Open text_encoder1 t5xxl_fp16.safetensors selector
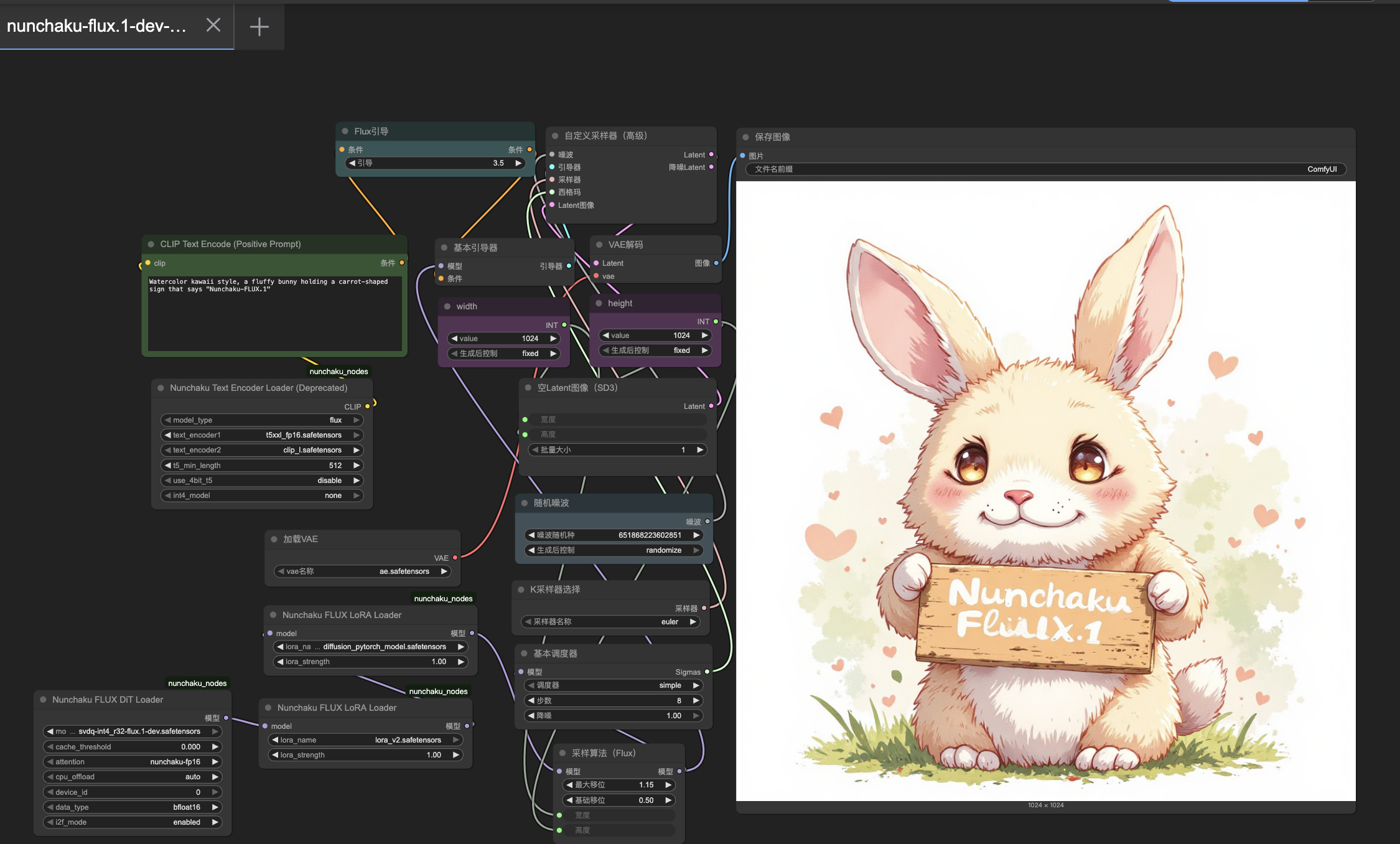Screen dimensions: 1400x844 (262, 435)
